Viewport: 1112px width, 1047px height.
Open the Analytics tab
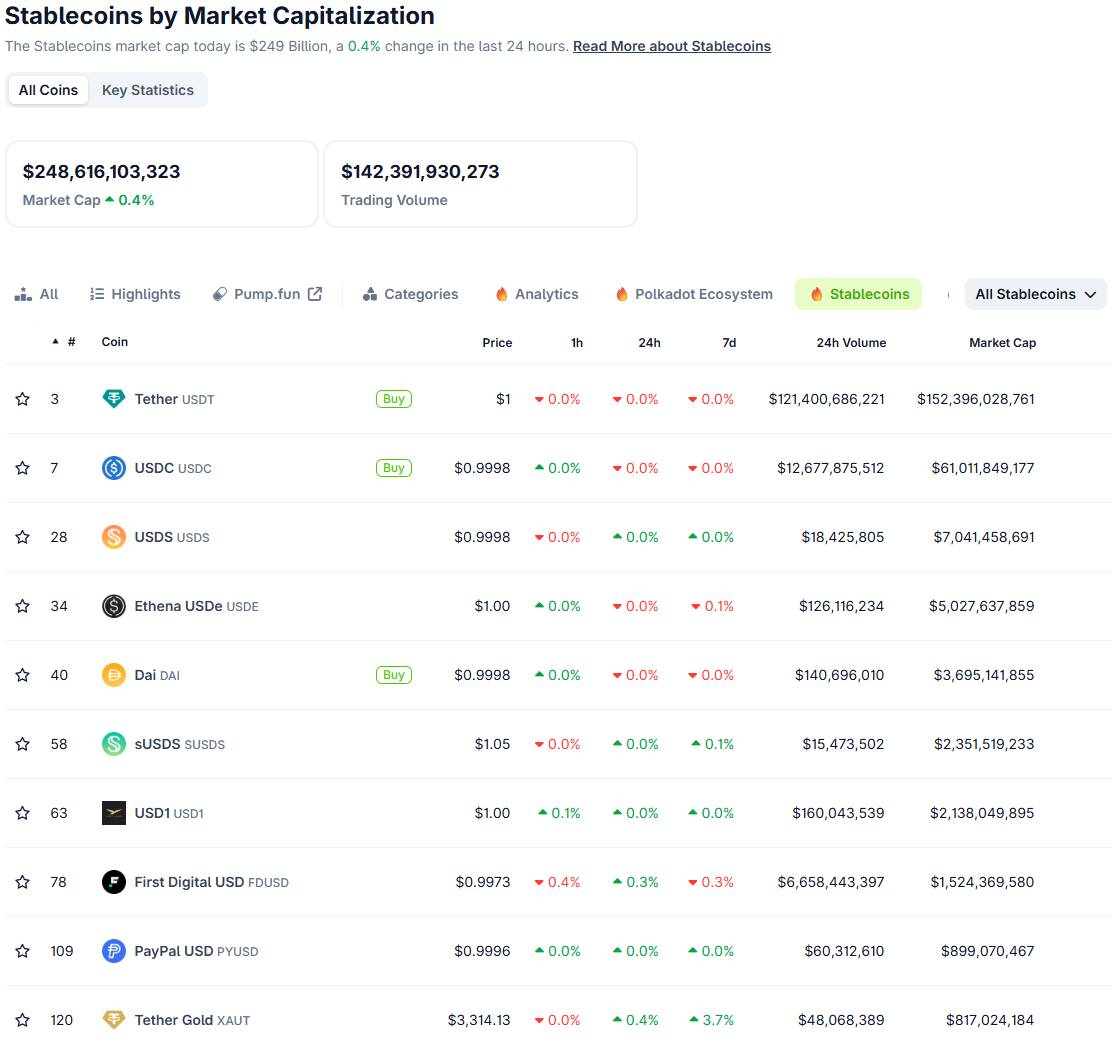pyautogui.click(x=537, y=294)
